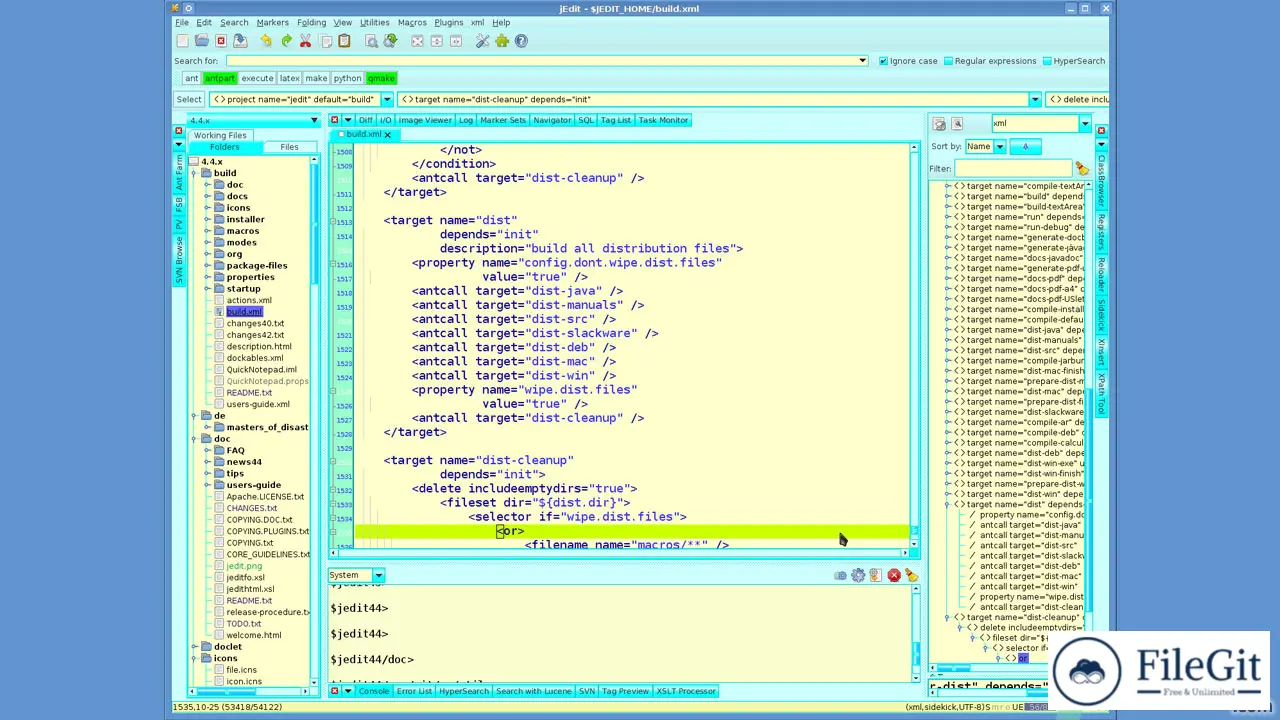Click the file tree horizontal scrollbar

tap(250, 691)
